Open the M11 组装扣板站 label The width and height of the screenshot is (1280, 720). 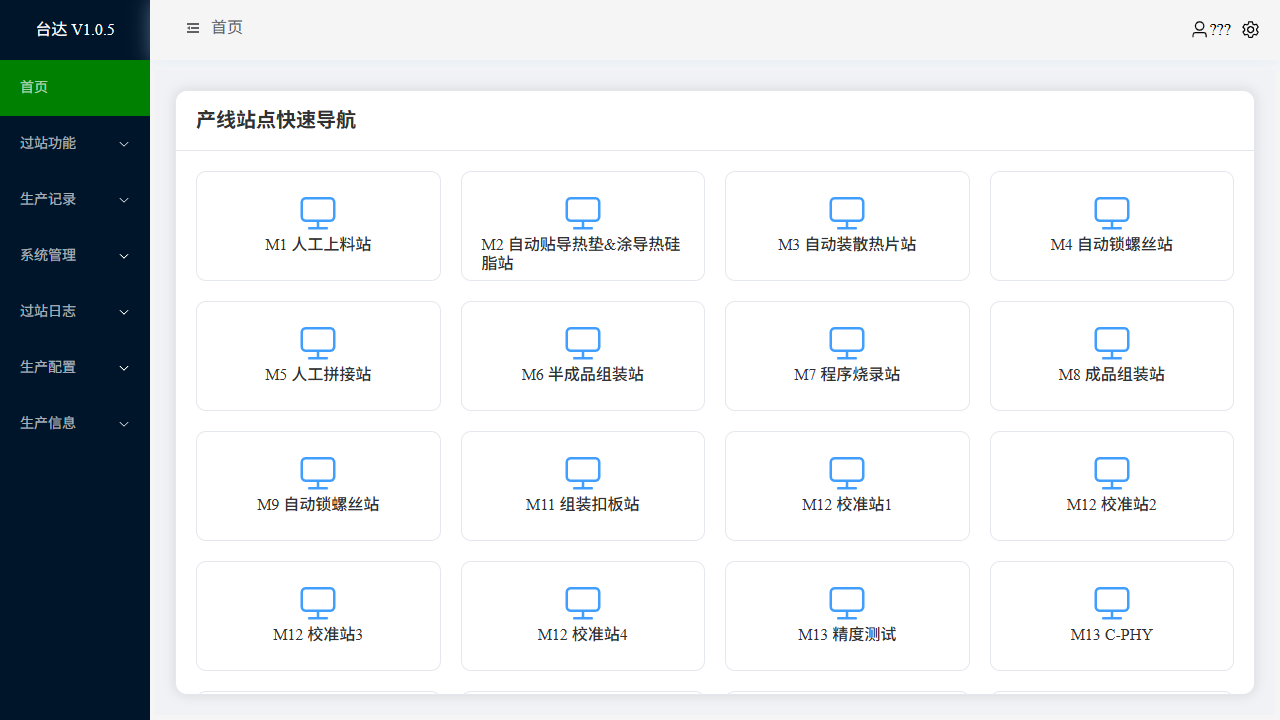583,504
